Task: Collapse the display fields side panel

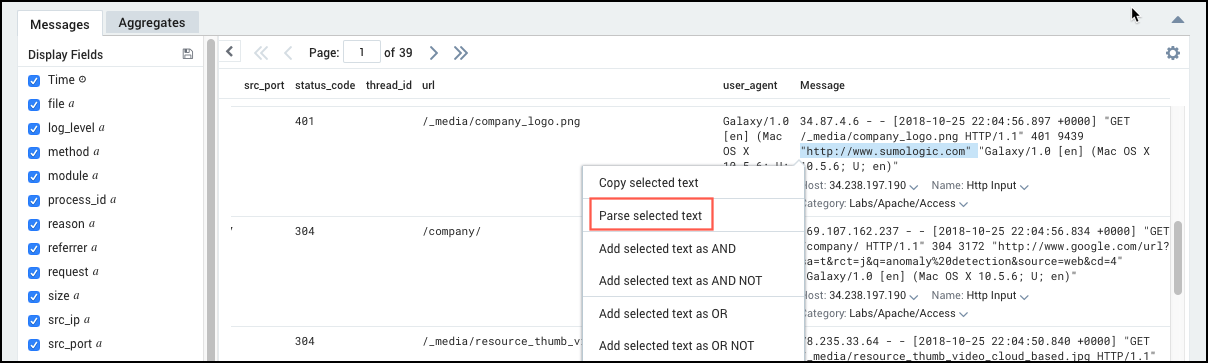Action: click(230, 51)
